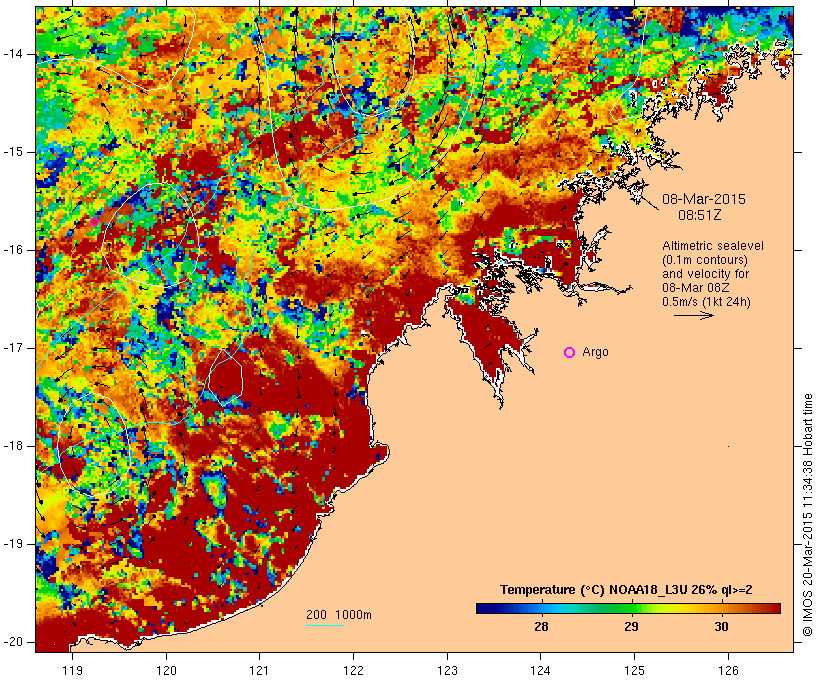
Task: Click the 28 label on color bar
Action: click(x=541, y=626)
